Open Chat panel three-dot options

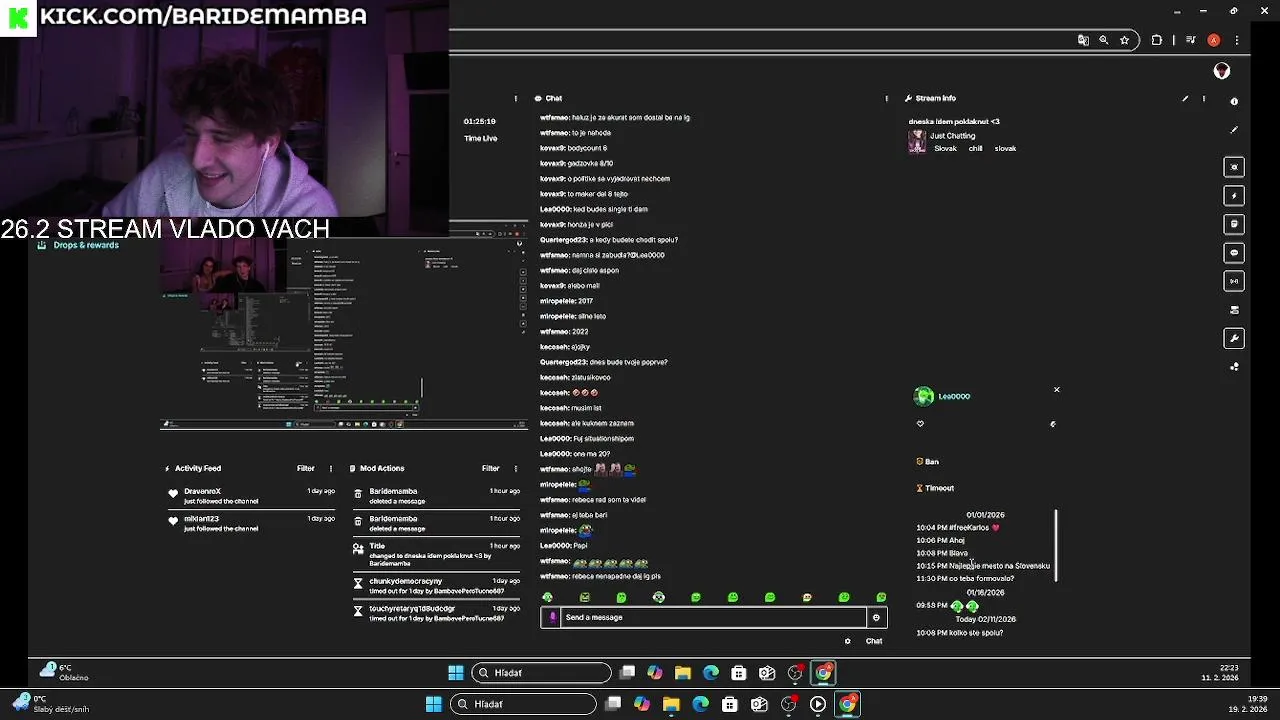pyautogui.click(x=886, y=98)
